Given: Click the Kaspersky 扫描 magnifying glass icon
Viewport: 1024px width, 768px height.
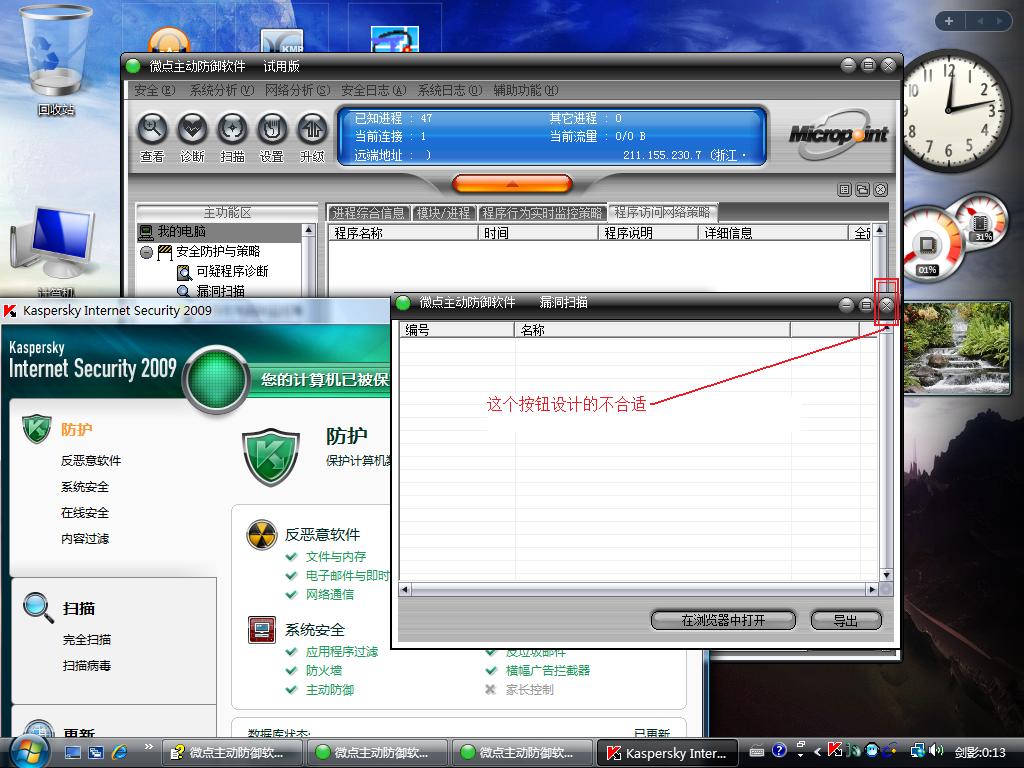Looking at the screenshot, I should click(x=38, y=607).
